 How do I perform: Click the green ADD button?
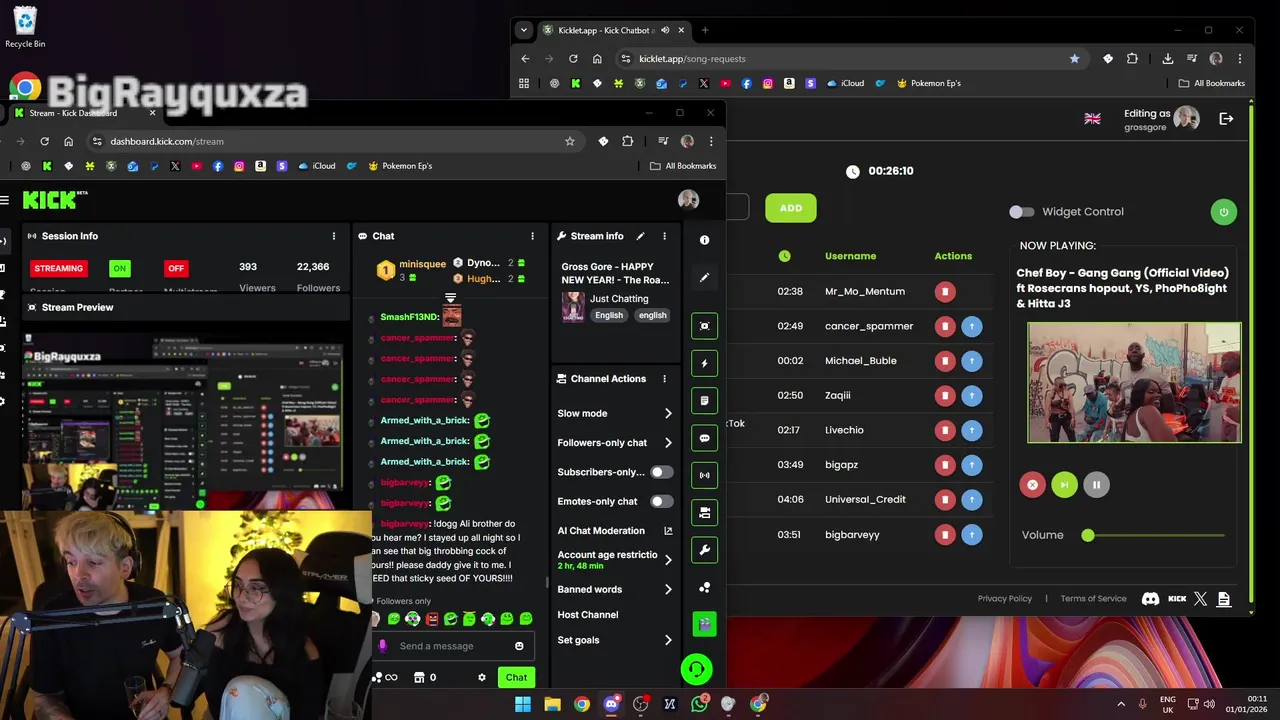[790, 208]
